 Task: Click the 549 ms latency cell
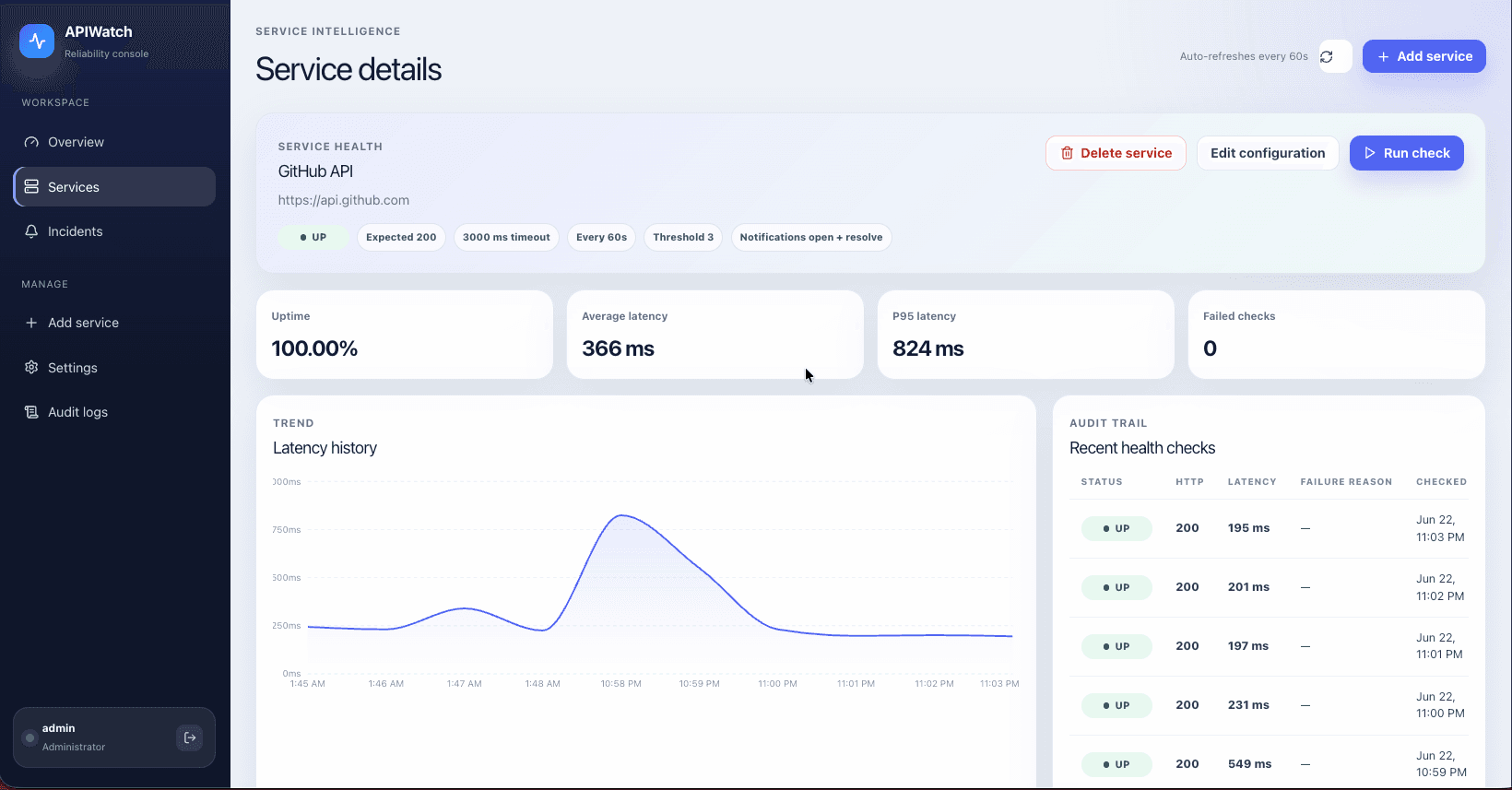coord(1249,764)
